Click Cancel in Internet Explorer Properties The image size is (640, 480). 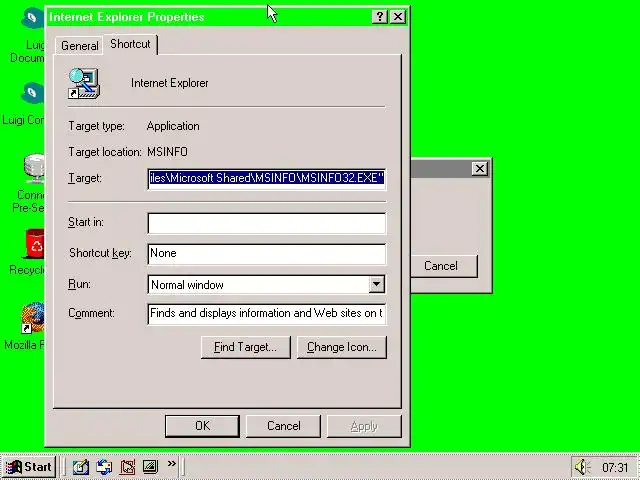[x=283, y=426]
